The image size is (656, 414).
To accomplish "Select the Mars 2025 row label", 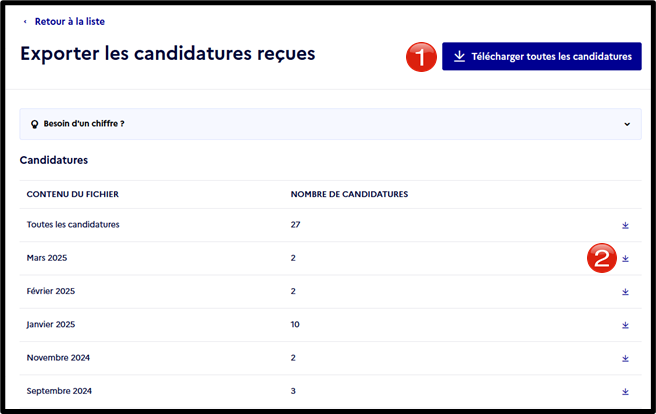I will tap(47, 258).
